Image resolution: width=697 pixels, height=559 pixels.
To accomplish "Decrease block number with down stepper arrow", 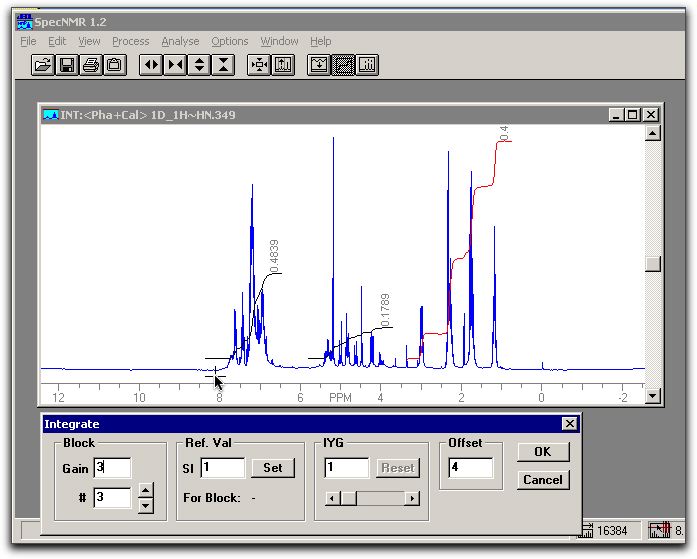I will 146,505.
